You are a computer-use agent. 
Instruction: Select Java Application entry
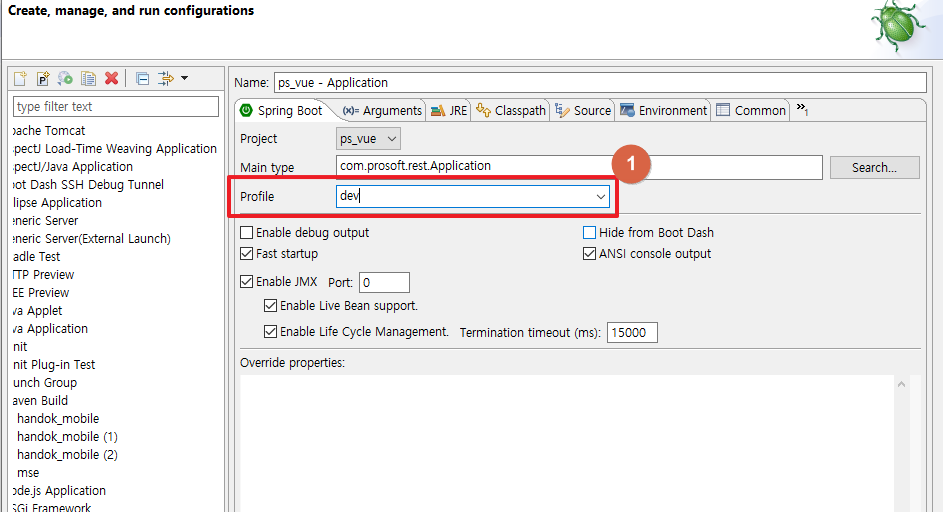[x=51, y=329]
